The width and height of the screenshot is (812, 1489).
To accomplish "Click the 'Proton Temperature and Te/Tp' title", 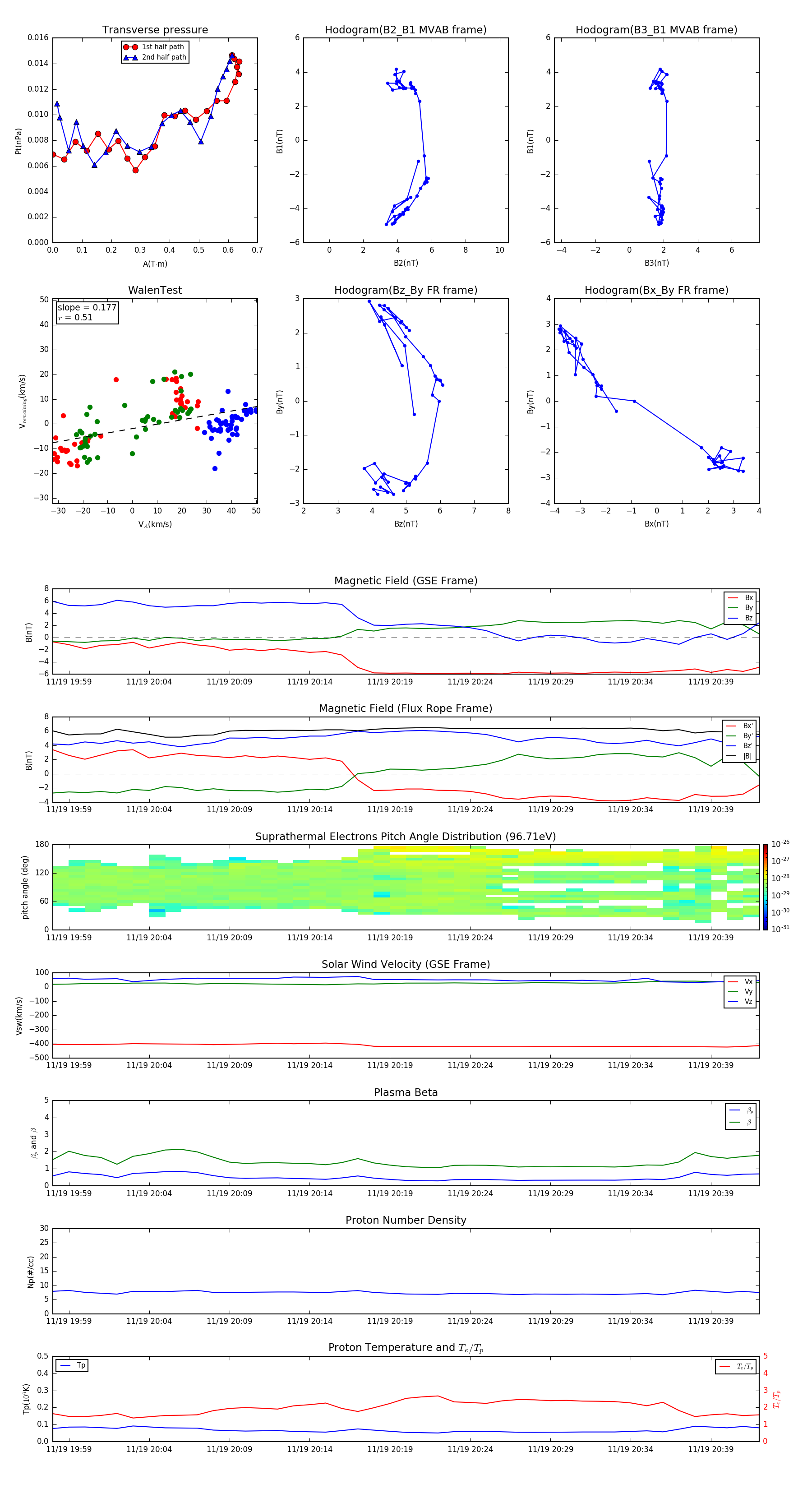I will (x=406, y=1348).
